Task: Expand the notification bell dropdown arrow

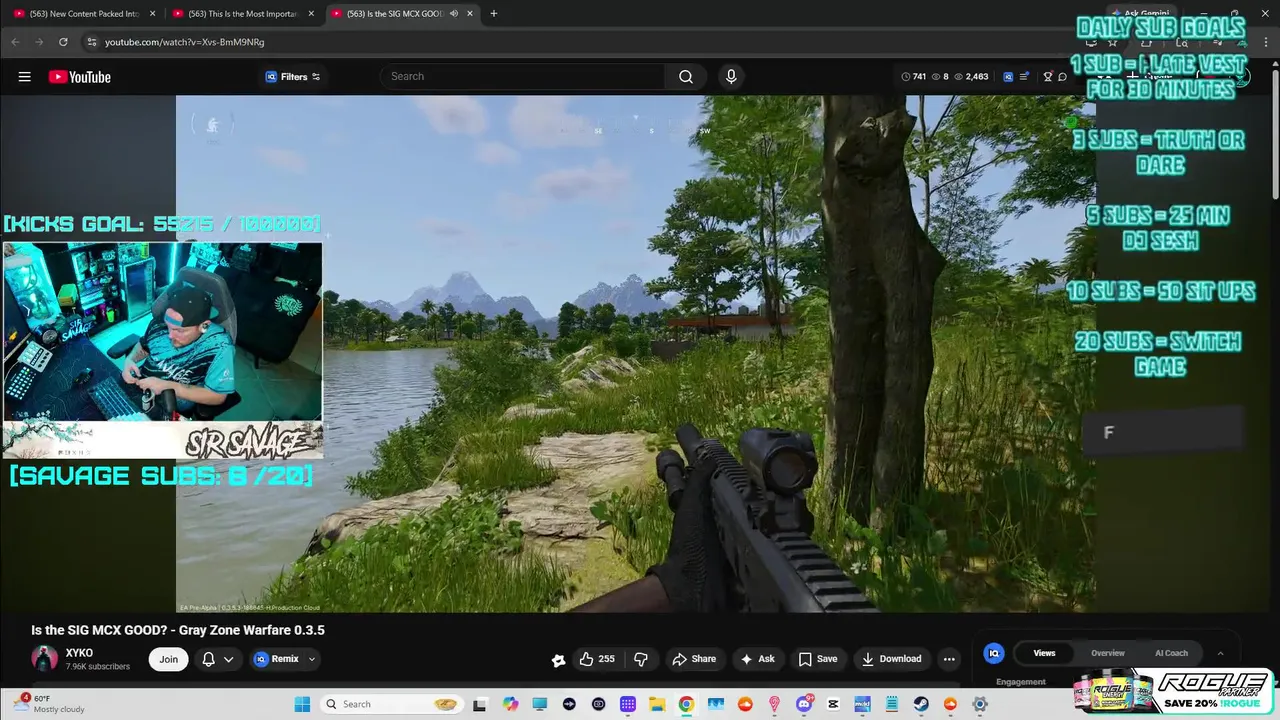Action: tap(229, 659)
